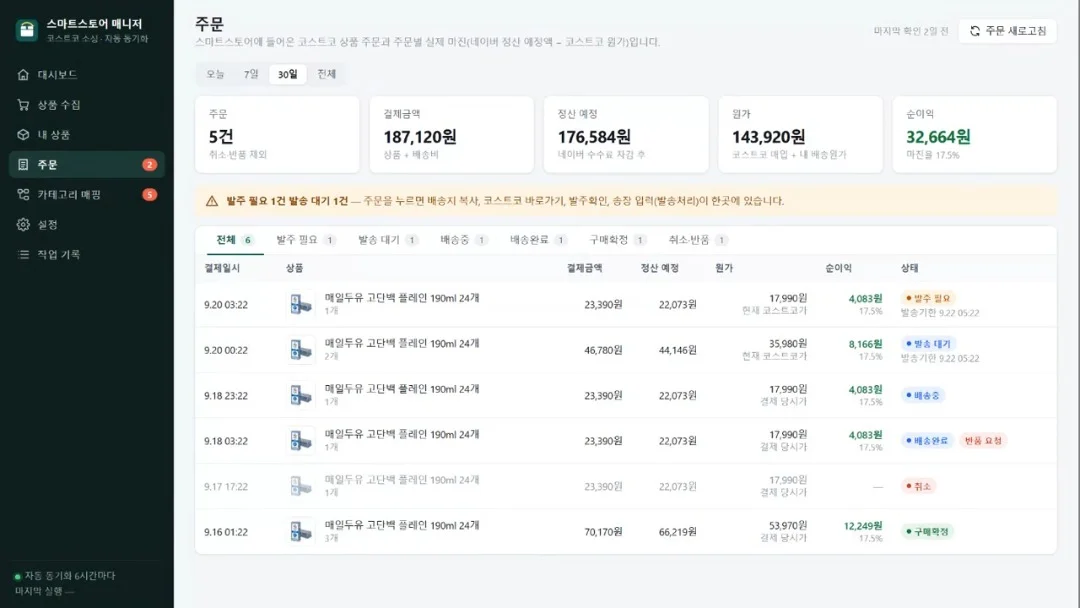The width and height of the screenshot is (1080, 608).
Task: Open 카테고리 매핑 page
Action: coord(87,194)
